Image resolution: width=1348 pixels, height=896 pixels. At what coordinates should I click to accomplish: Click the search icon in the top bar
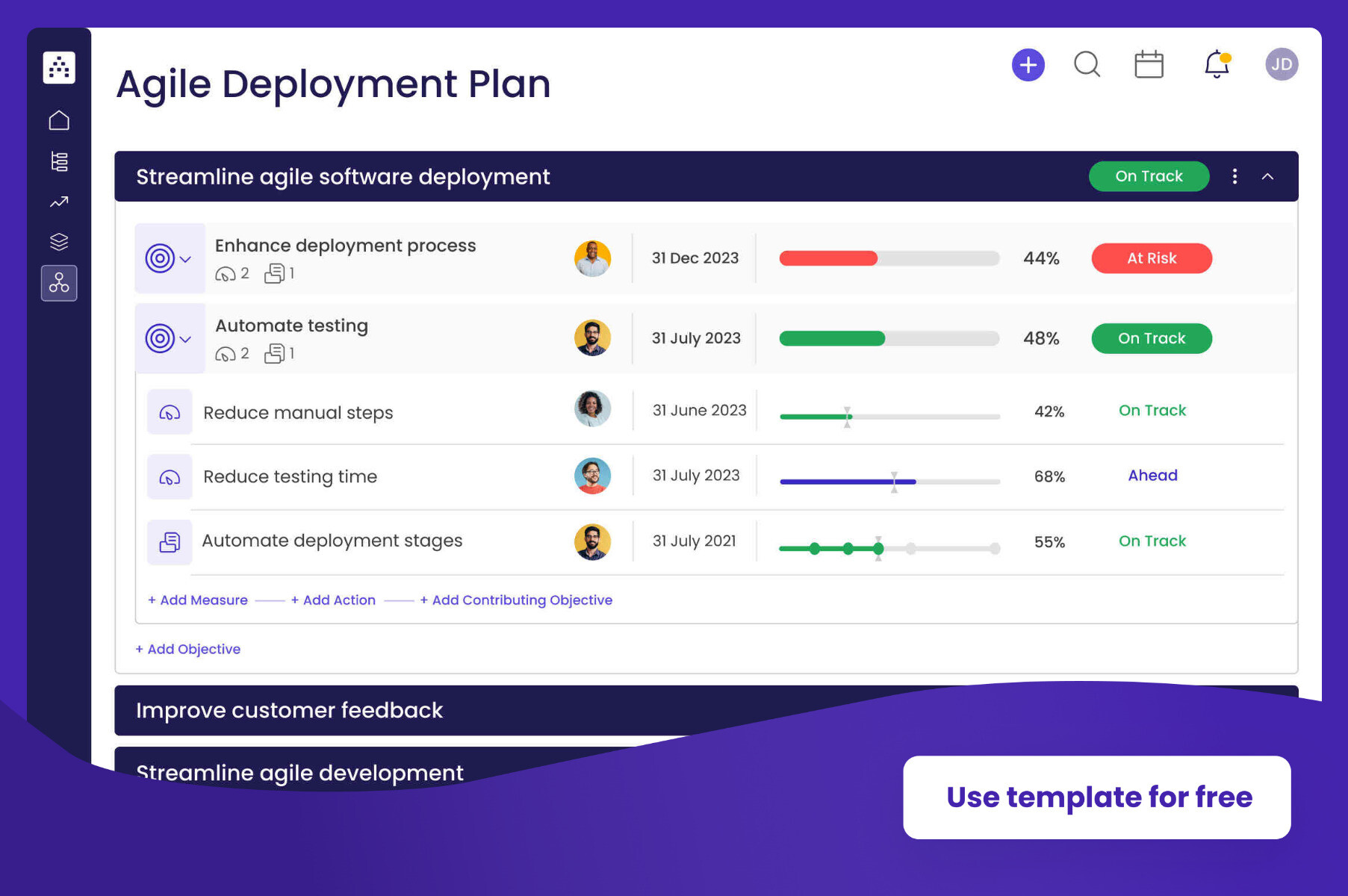(1087, 65)
